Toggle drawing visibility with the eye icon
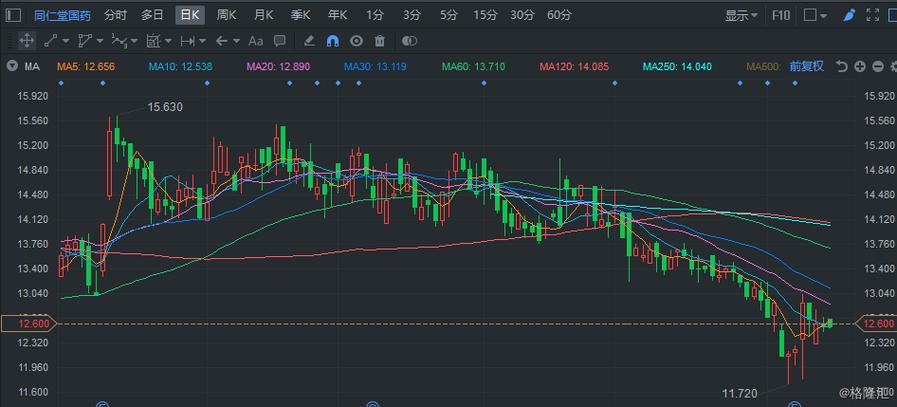 (x=357, y=41)
